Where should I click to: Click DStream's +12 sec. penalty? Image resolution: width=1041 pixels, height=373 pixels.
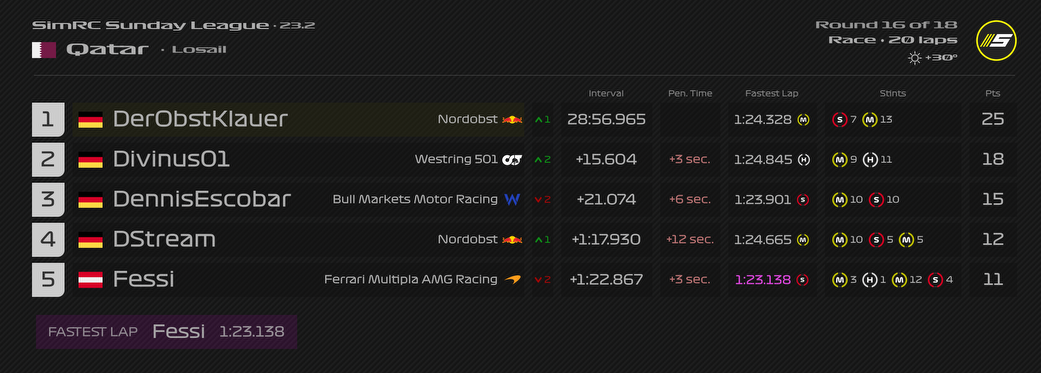click(x=690, y=240)
